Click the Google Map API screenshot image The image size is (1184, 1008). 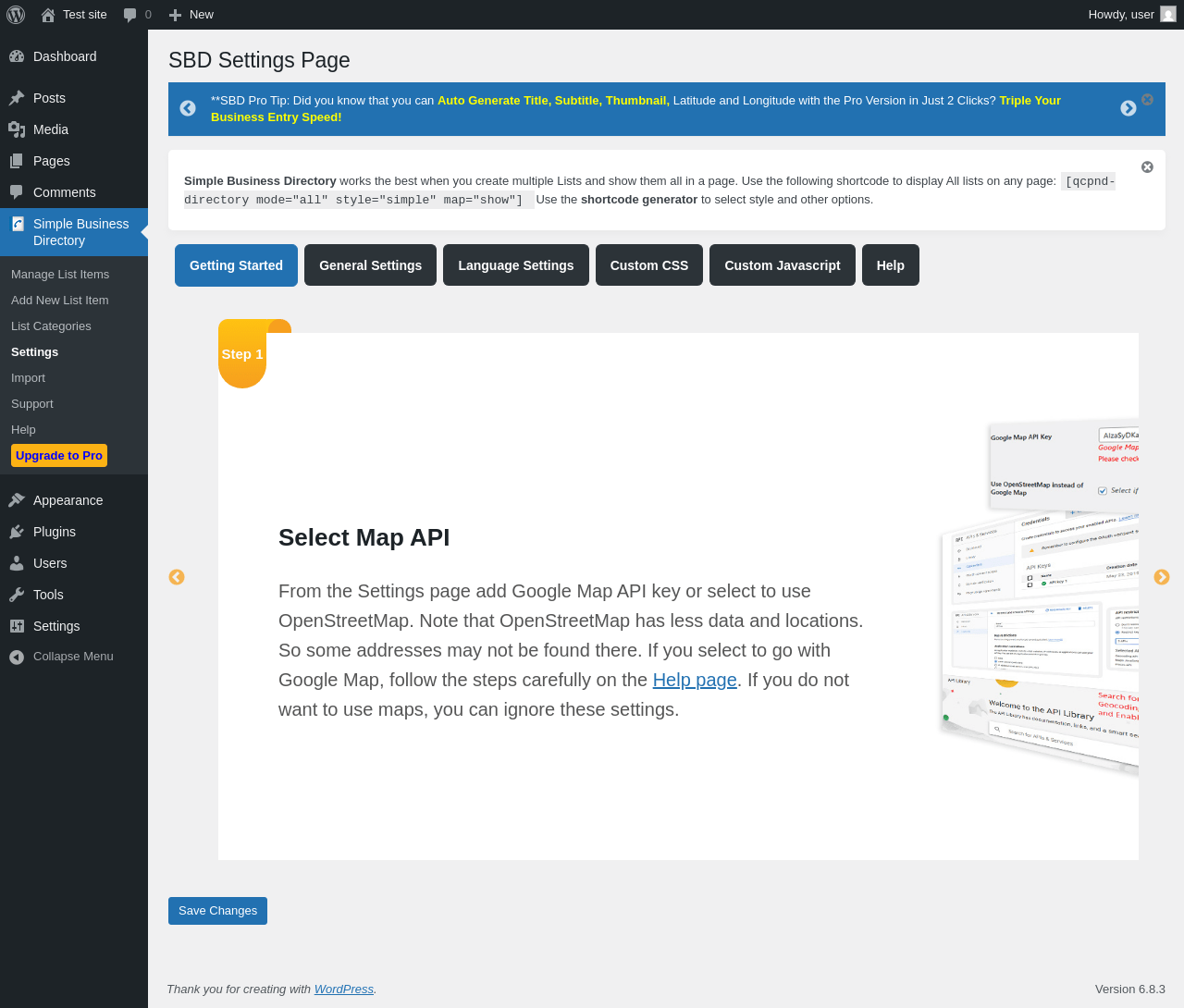(x=1041, y=596)
